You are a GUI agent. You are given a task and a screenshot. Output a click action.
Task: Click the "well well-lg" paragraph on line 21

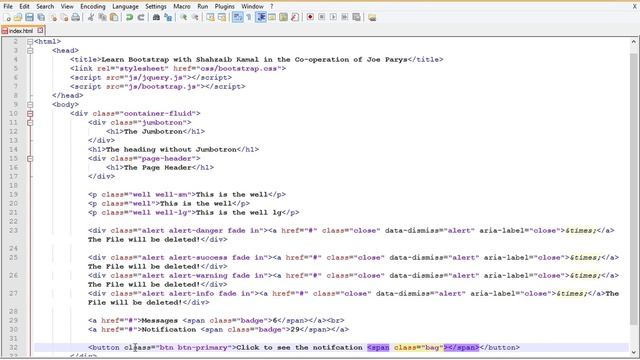193,212
